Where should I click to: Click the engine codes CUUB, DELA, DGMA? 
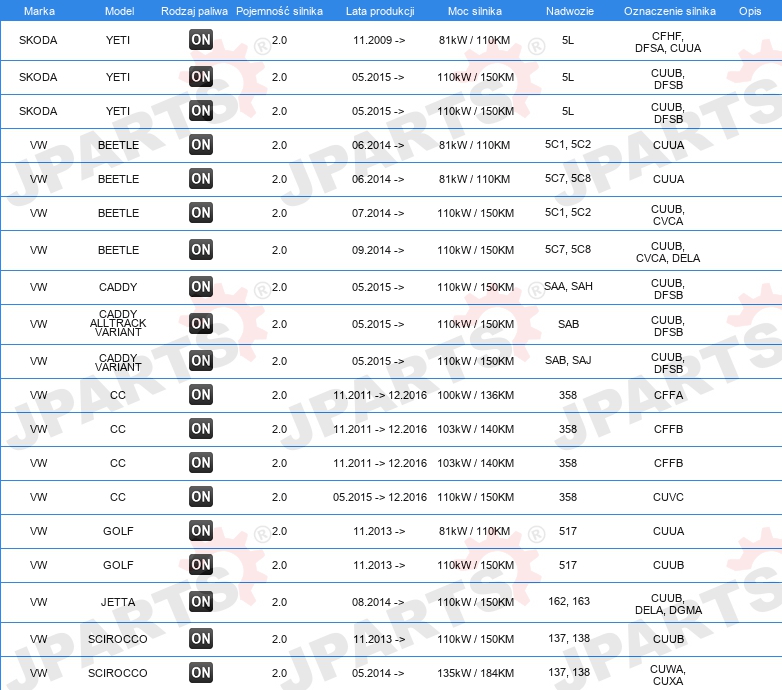668,604
